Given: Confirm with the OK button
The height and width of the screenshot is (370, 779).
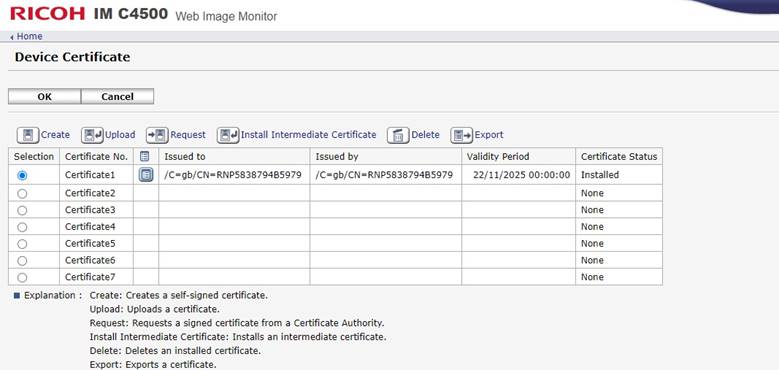Looking at the screenshot, I should pos(44,96).
